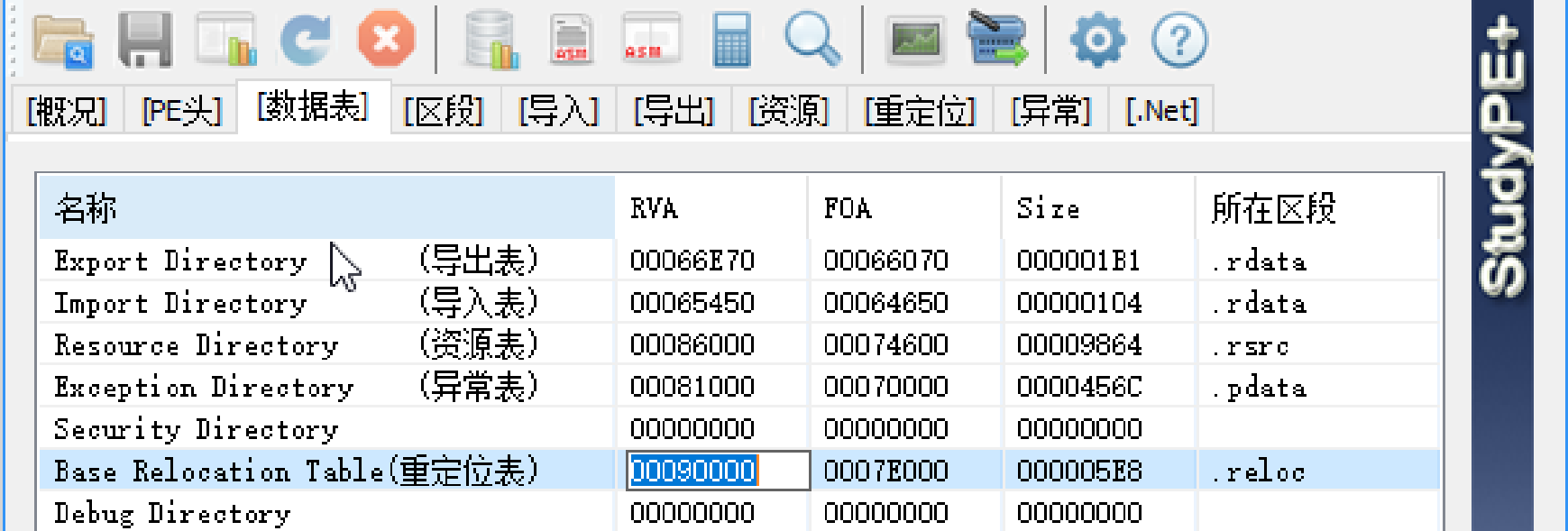Open the window with bar chart icon
This screenshot has height=531, width=1568.
pyautogui.click(x=226, y=41)
